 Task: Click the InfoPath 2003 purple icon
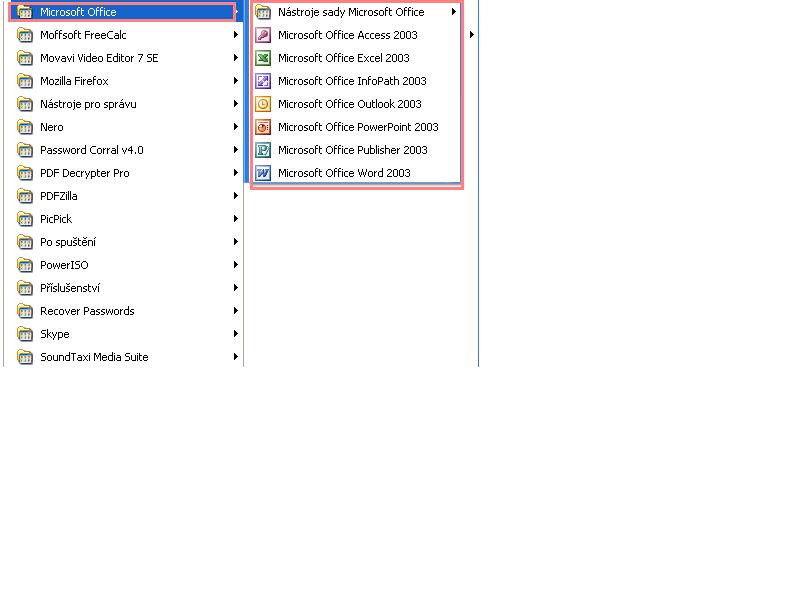[263, 81]
